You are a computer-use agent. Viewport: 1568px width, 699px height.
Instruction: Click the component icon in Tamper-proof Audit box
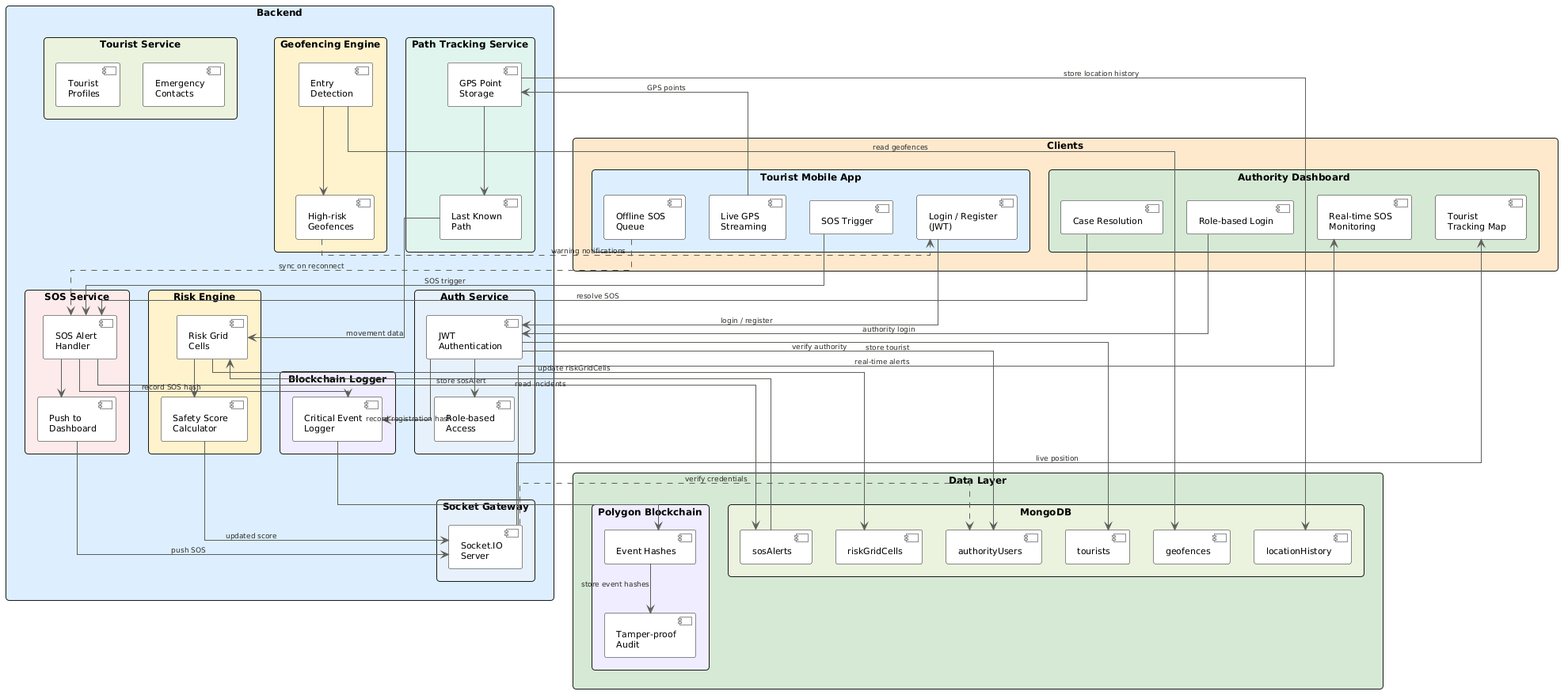pos(684,621)
